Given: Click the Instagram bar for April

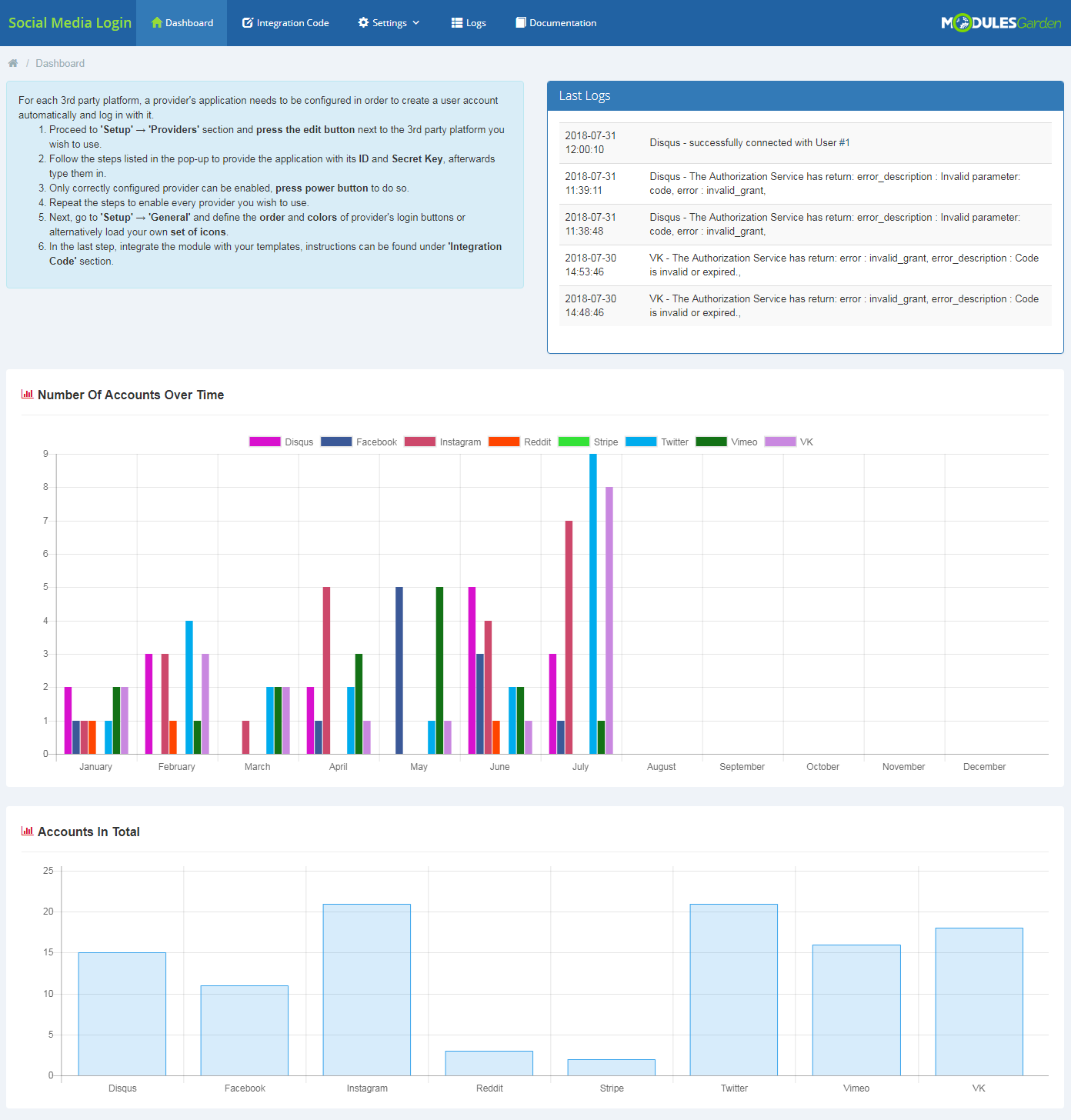Looking at the screenshot, I should (x=326, y=670).
